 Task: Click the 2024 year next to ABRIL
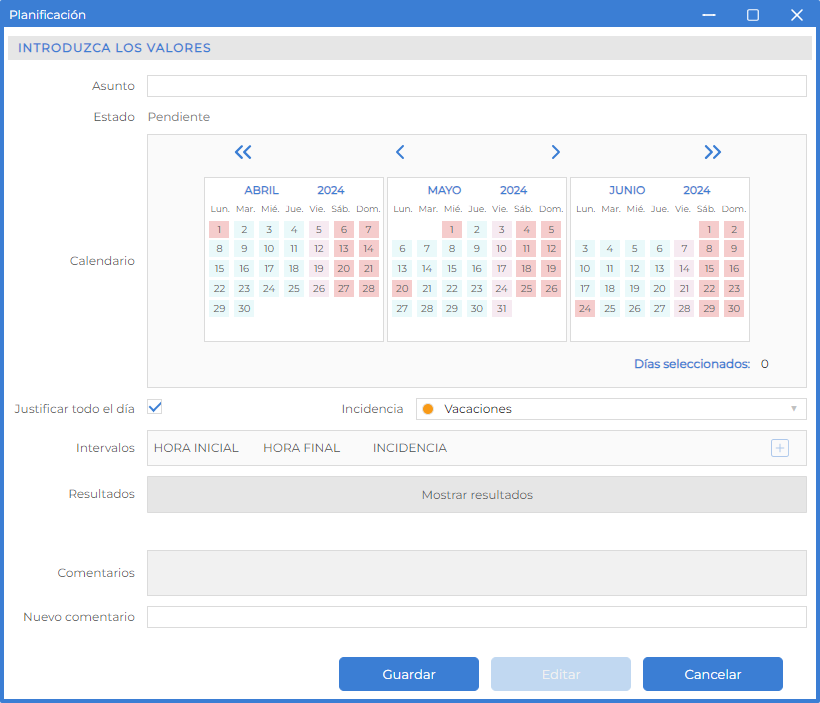(x=331, y=190)
